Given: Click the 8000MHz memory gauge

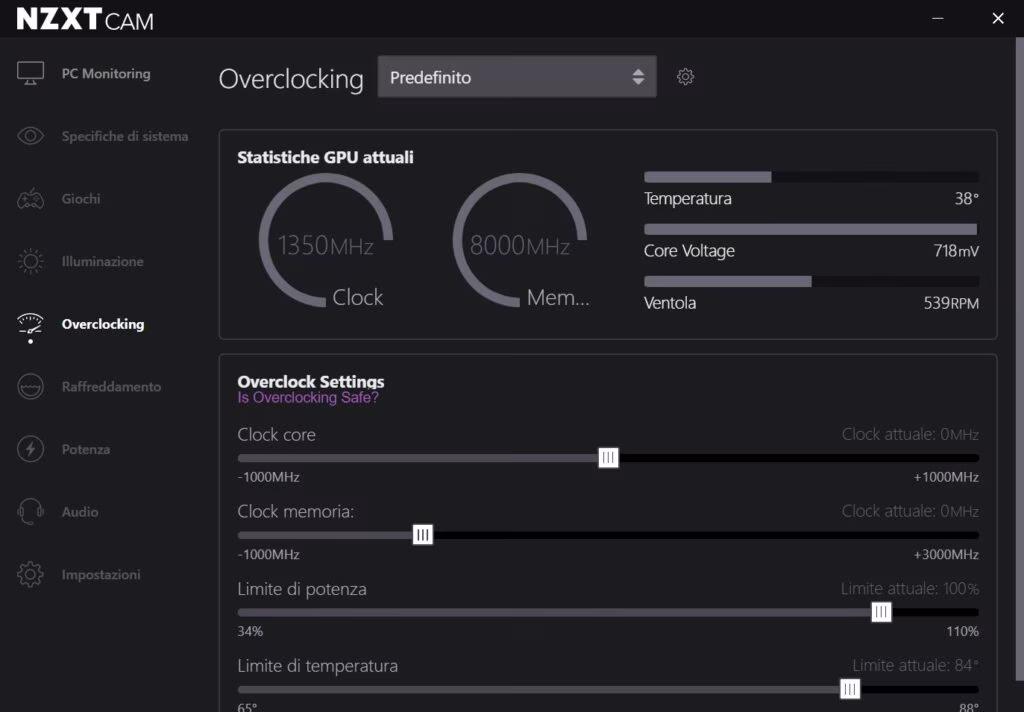Looking at the screenshot, I should [520, 240].
